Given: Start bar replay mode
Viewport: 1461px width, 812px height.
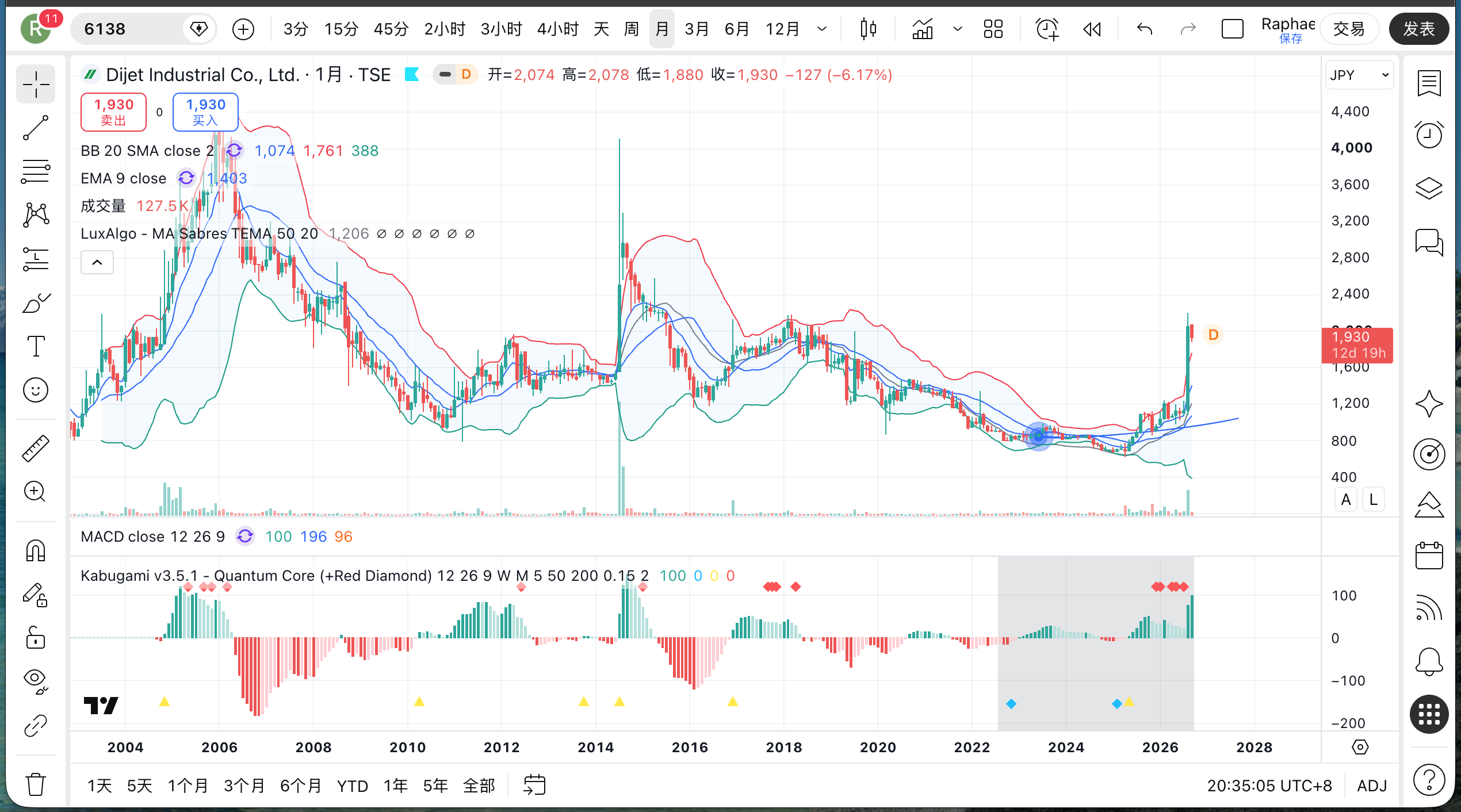Looking at the screenshot, I should pyautogui.click(x=1092, y=29).
